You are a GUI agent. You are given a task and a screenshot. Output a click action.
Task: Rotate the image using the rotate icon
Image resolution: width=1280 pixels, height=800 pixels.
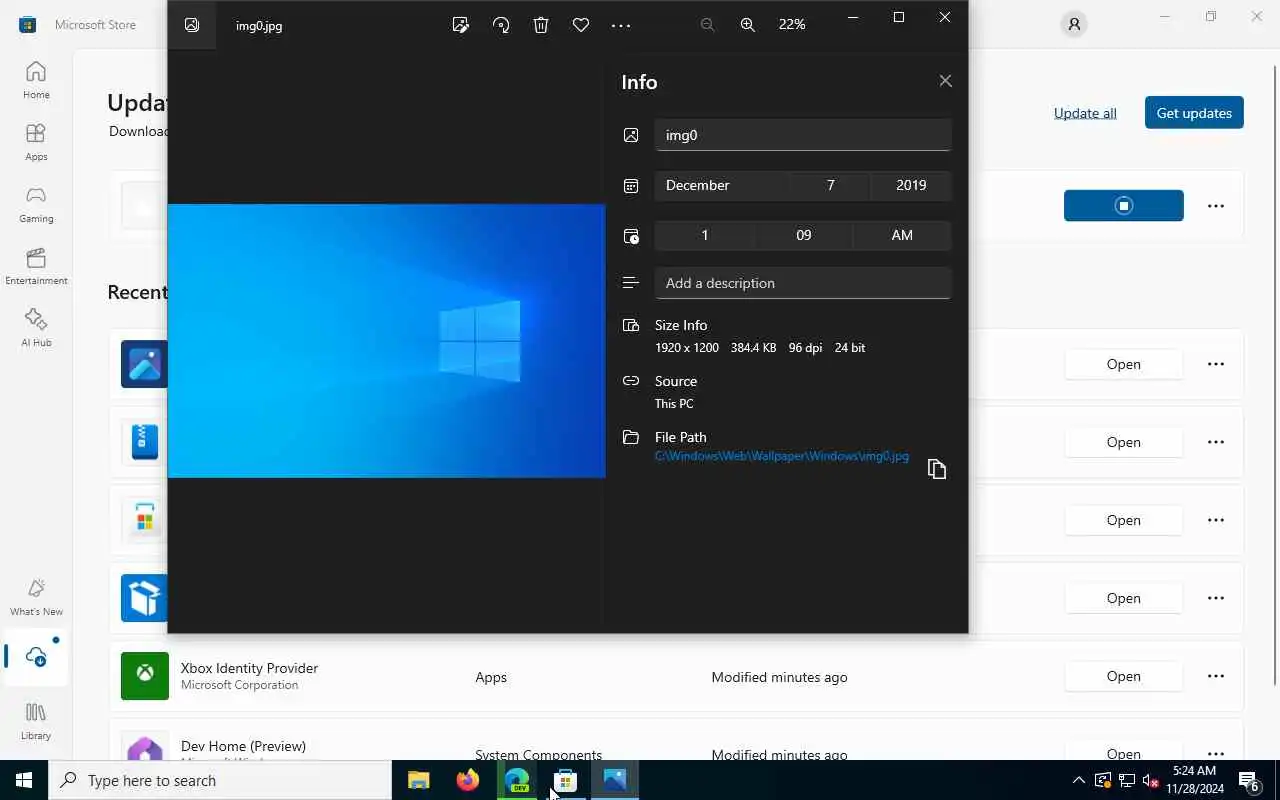(x=501, y=25)
